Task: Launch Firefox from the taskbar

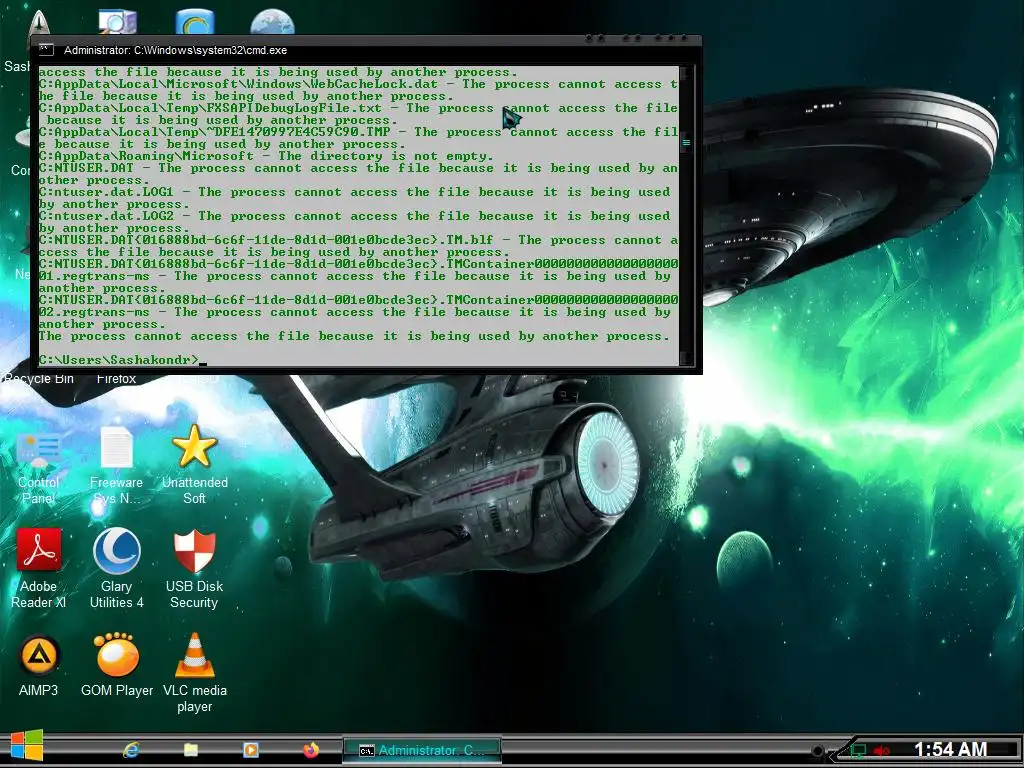Action: point(311,750)
